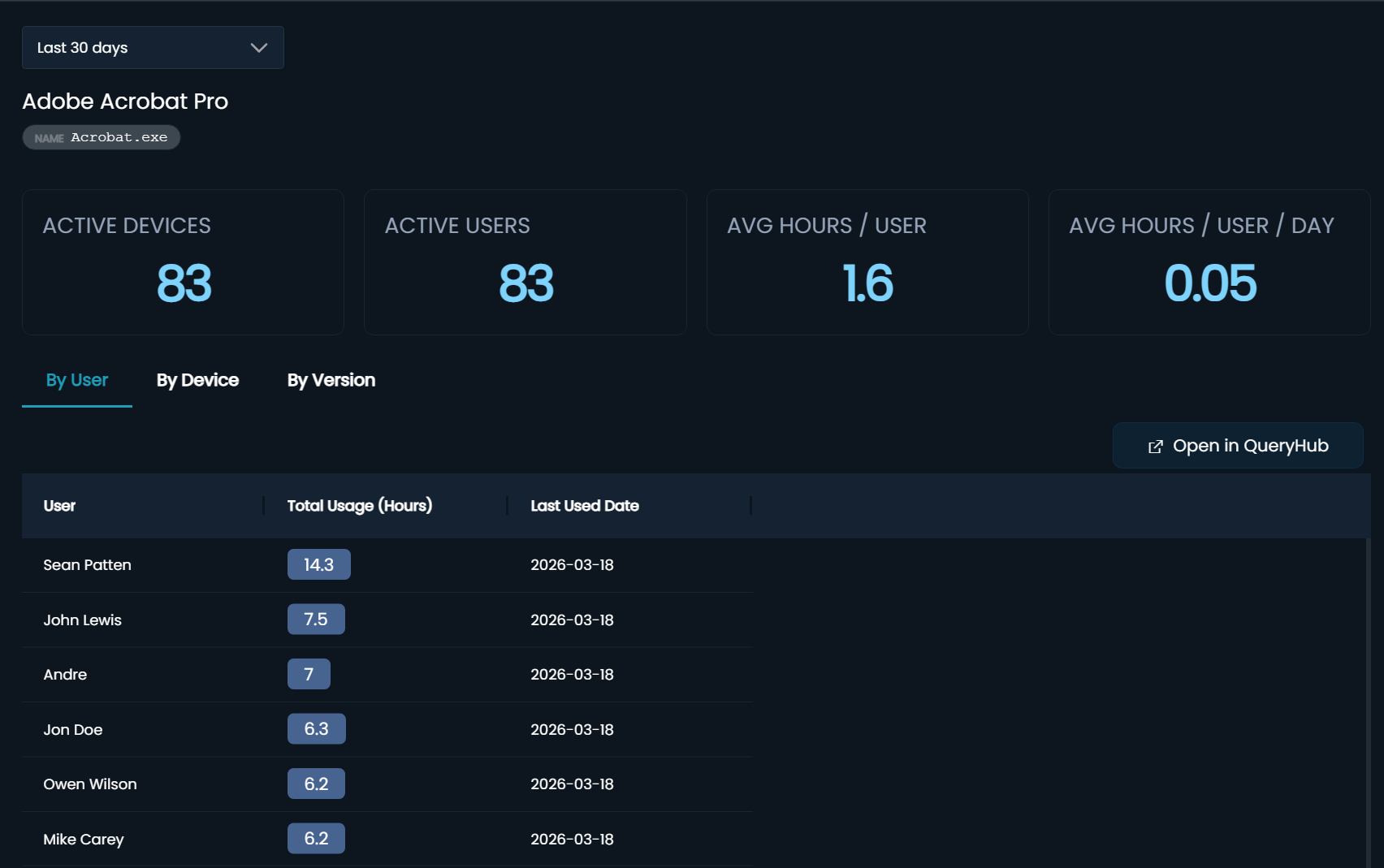Click user name Jon Doe
1384x868 pixels.
[73, 730]
